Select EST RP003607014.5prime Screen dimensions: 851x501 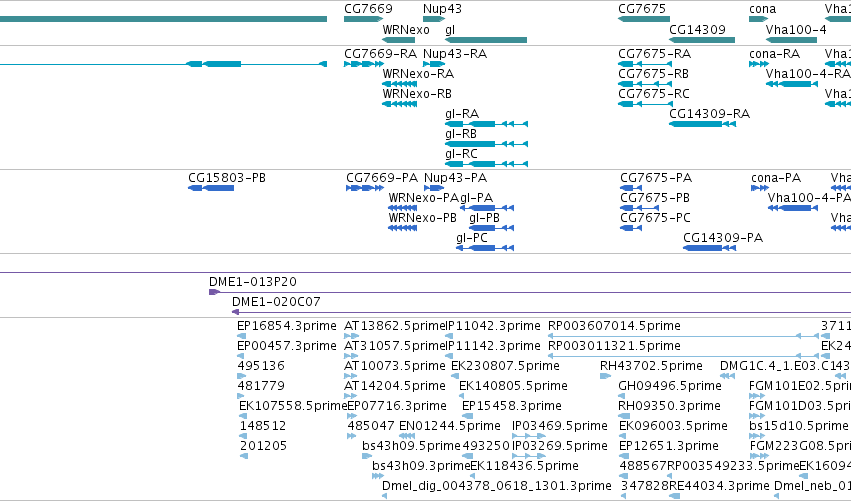point(683,337)
